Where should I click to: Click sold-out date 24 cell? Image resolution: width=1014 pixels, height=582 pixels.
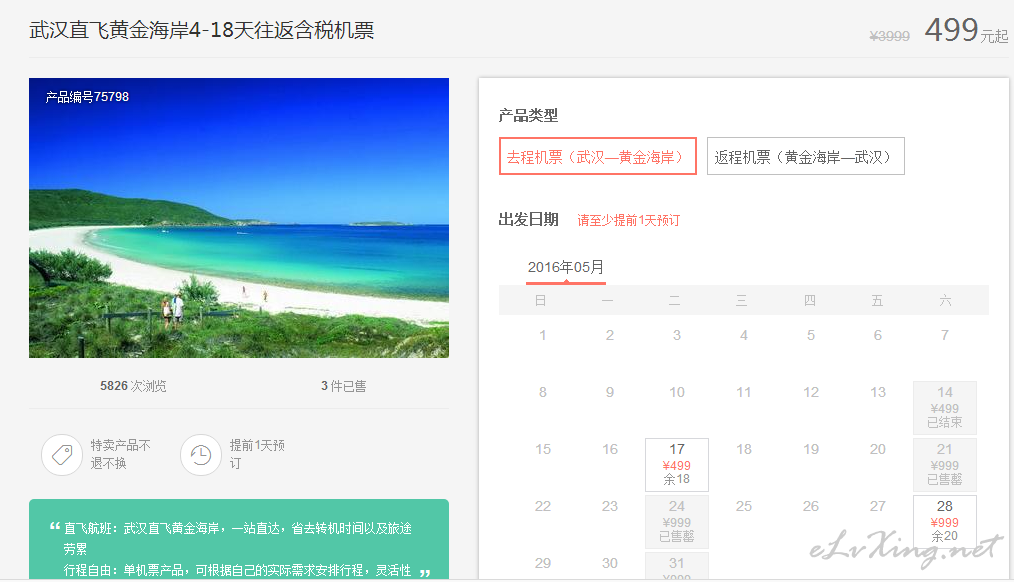(x=676, y=521)
